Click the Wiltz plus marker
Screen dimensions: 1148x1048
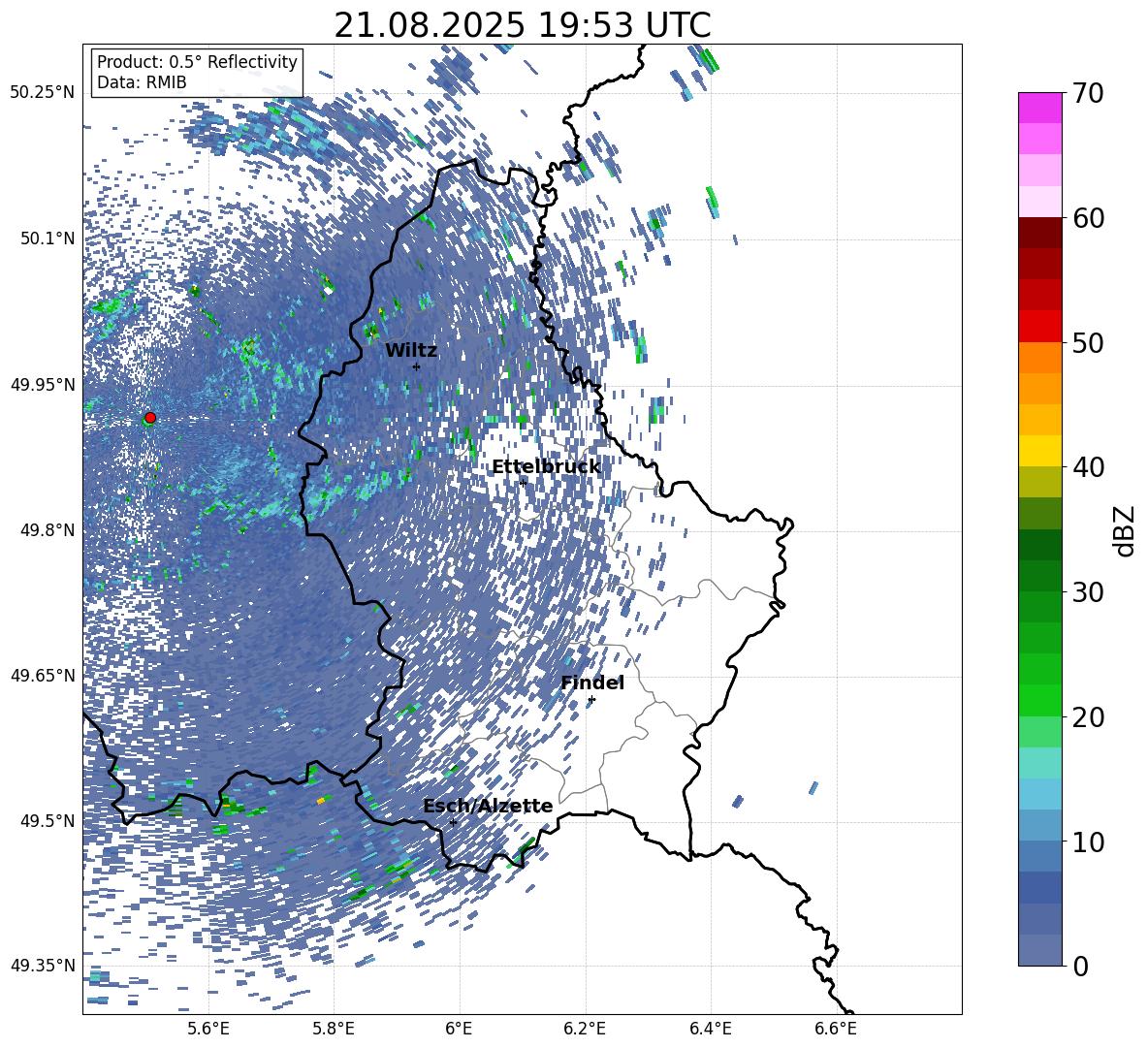pyautogui.click(x=417, y=366)
